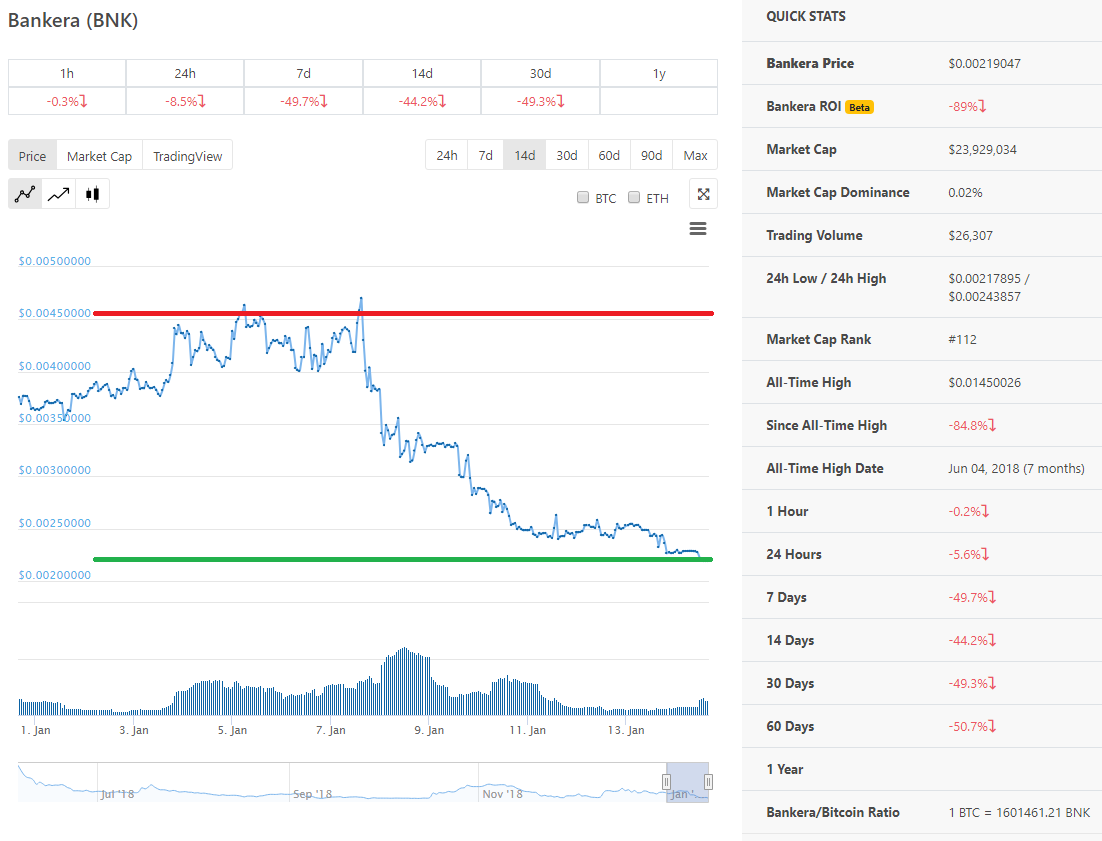Switch to candlestick chart view
Image resolution: width=1102 pixels, height=841 pixels.
92,194
